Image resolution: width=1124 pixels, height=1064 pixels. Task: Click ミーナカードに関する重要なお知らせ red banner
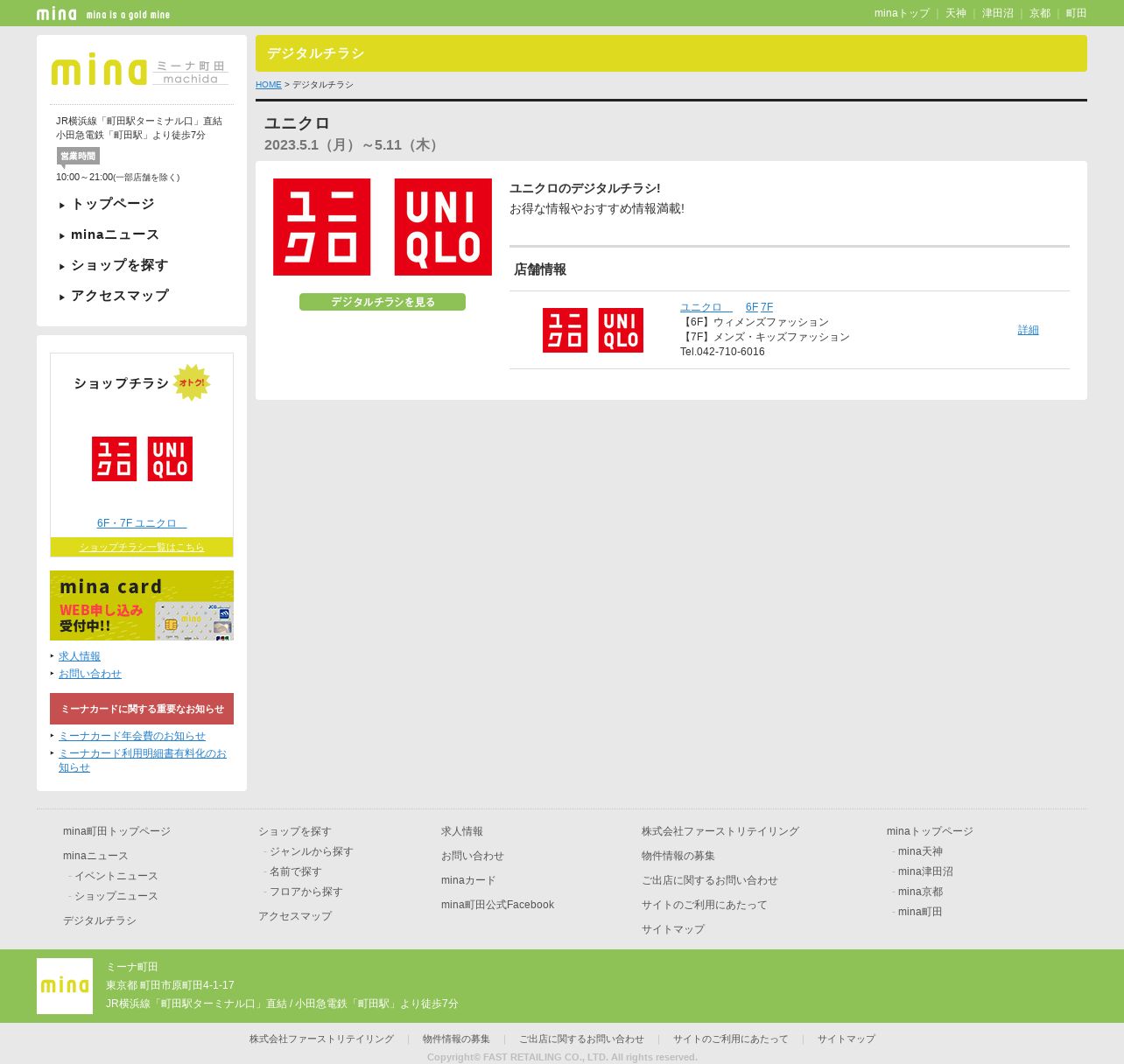pos(142,709)
